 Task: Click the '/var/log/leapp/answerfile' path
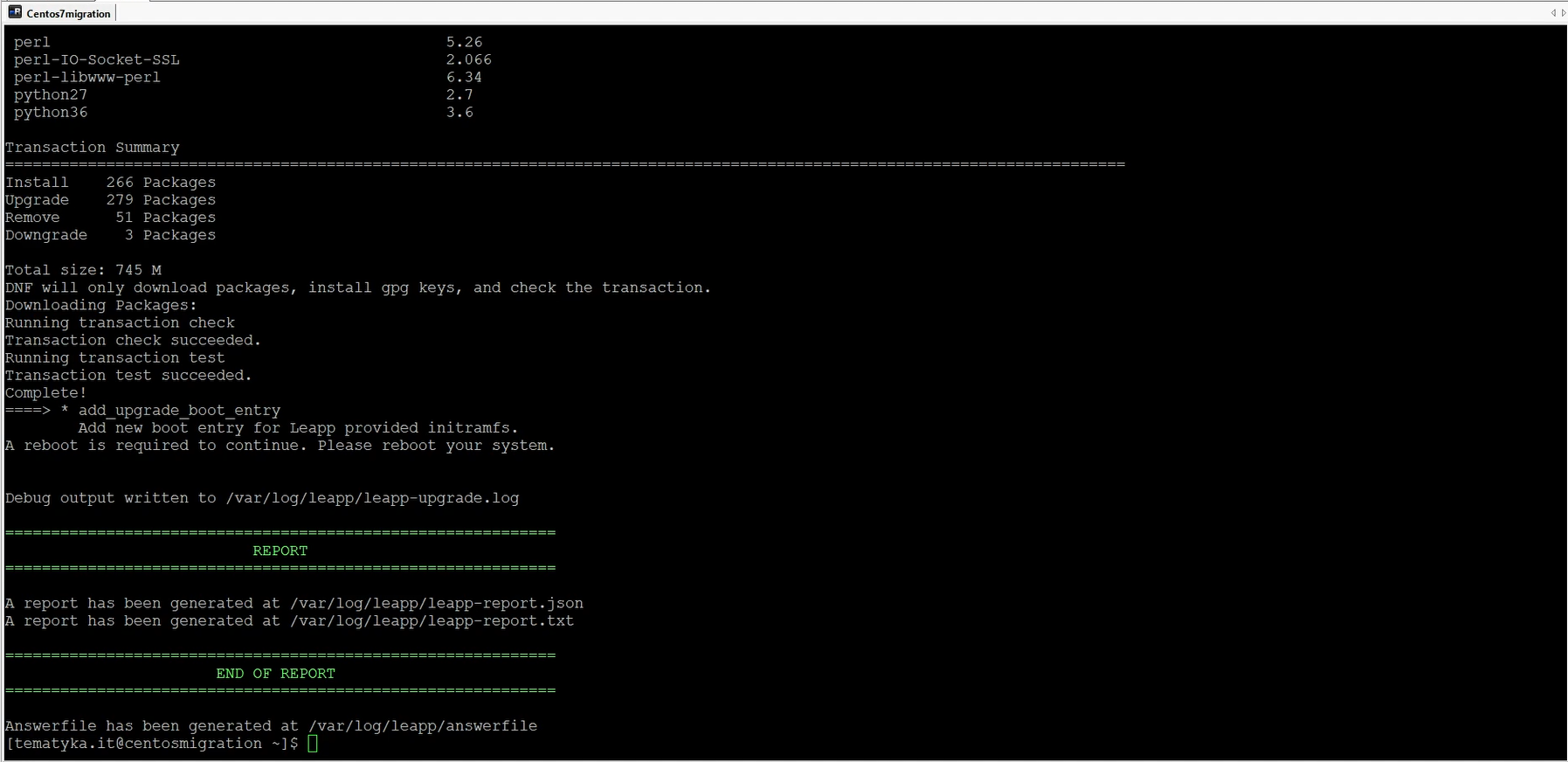coord(423,726)
